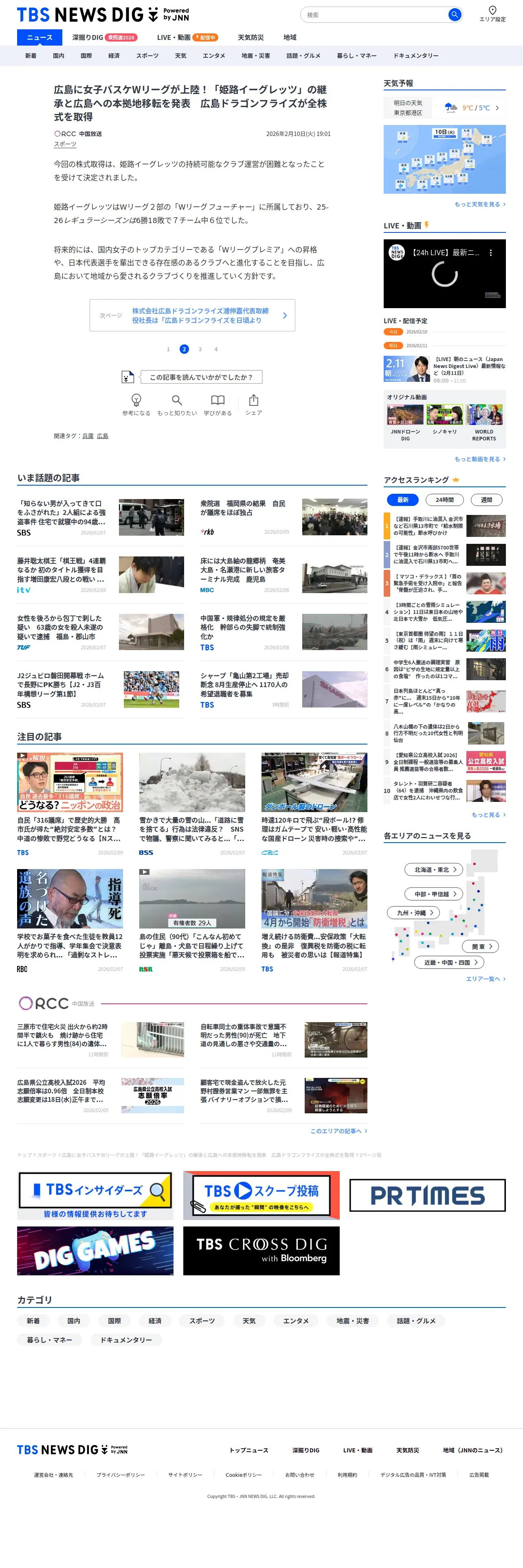Screen dimensions: 523x1568
Task: Open the 深掘りDIG navigation item
Action: tap(105, 37)
